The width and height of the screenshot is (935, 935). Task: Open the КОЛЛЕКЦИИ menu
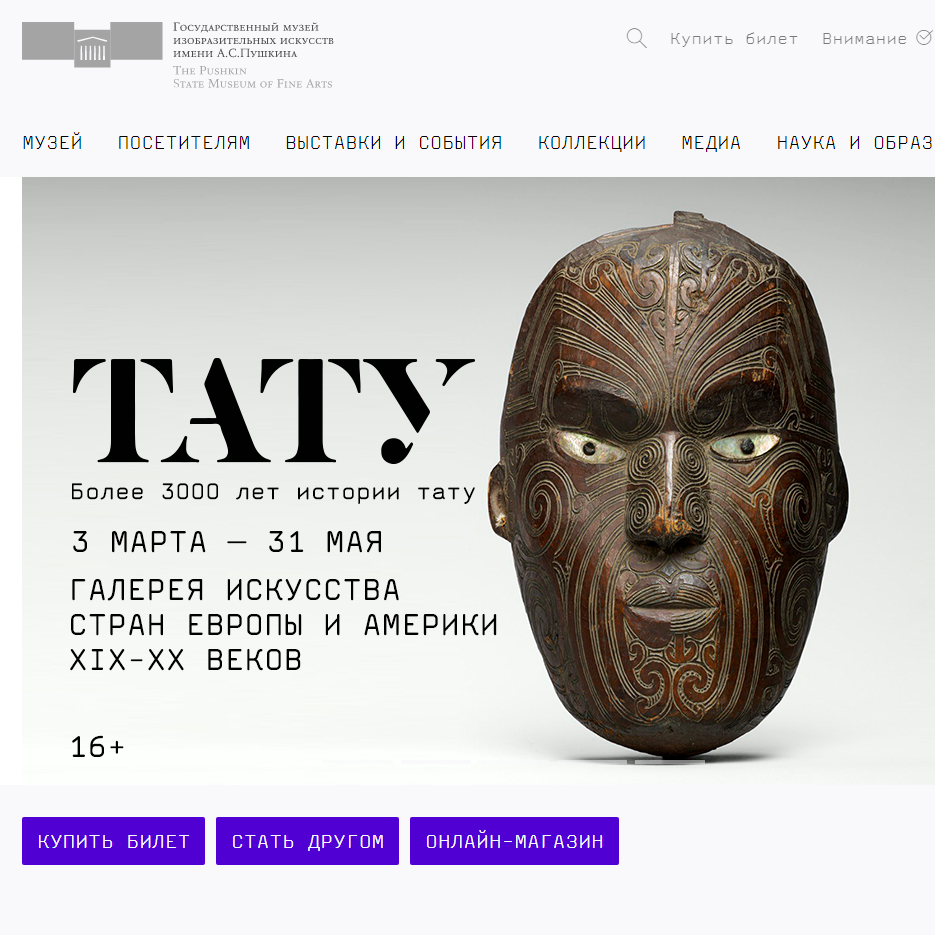point(592,143)
